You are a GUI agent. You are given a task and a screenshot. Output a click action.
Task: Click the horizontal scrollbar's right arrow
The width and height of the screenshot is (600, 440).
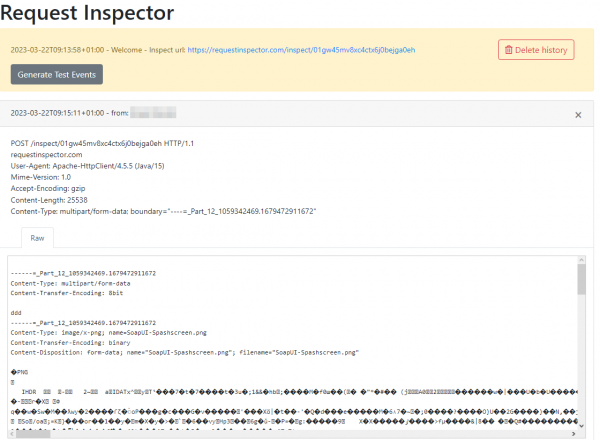pos(573,434)
